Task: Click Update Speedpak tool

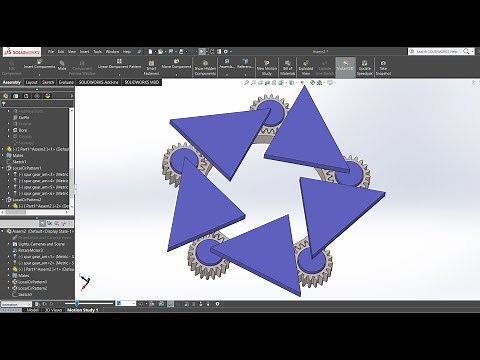Action: [364, 68]
